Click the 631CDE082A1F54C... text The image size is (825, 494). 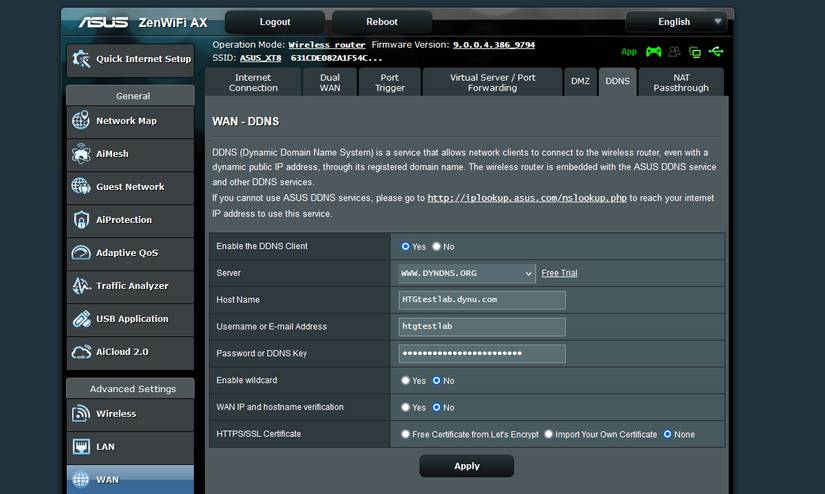pyautogui.click(x=336, y=58)
